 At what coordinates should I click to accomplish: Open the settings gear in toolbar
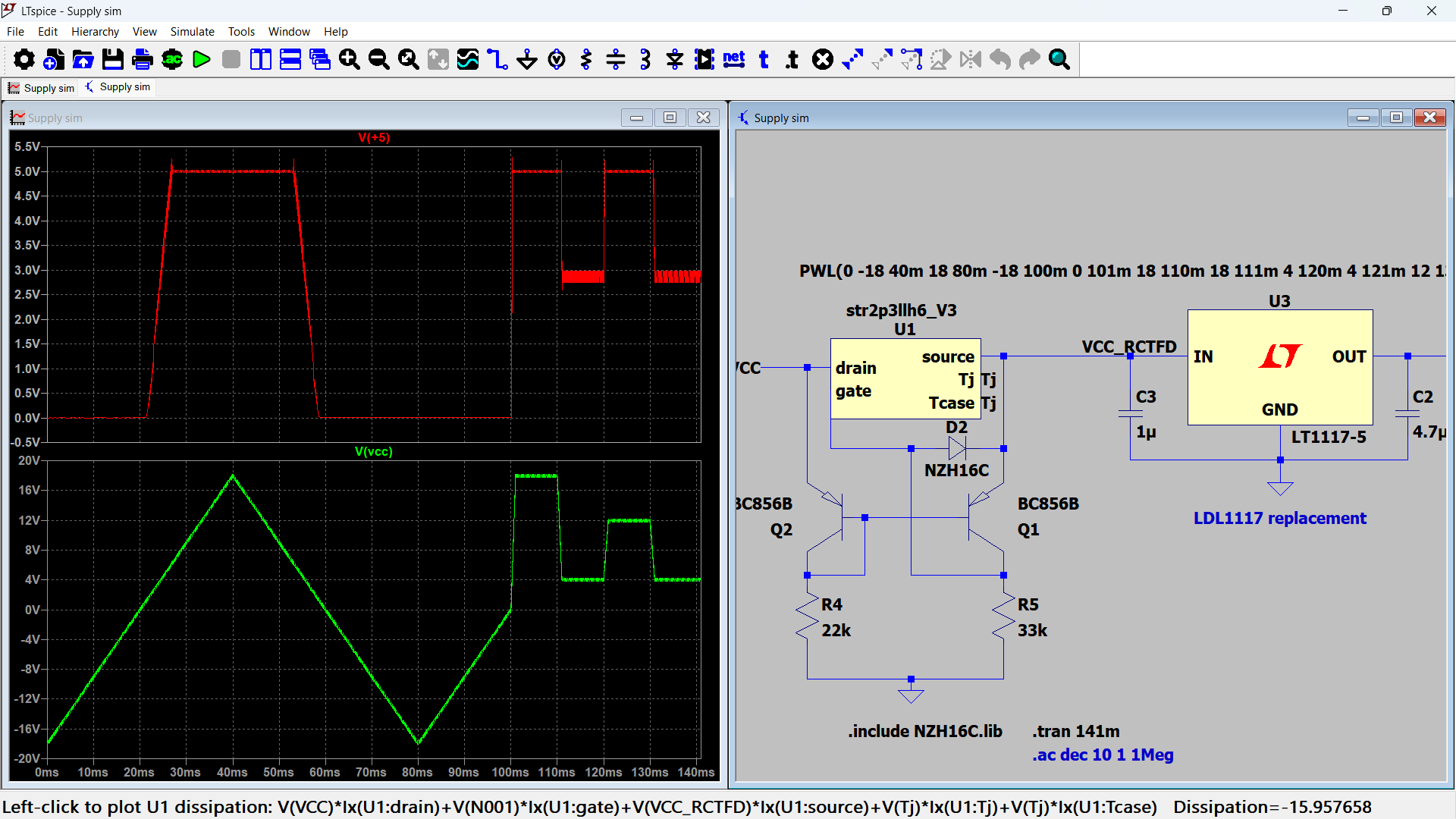24,59
